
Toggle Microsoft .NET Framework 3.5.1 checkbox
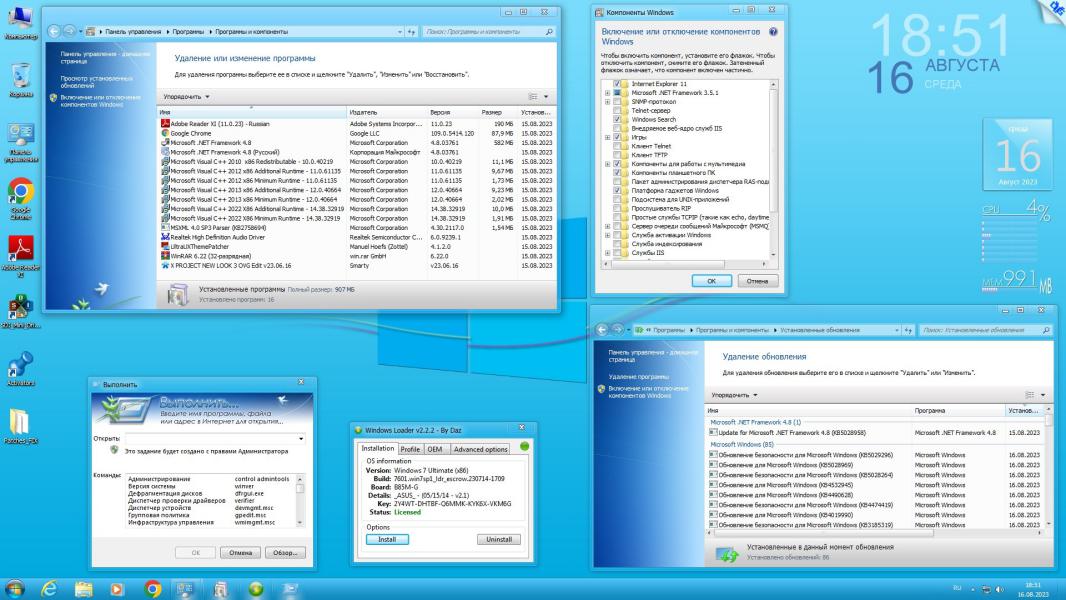(617, 92)
